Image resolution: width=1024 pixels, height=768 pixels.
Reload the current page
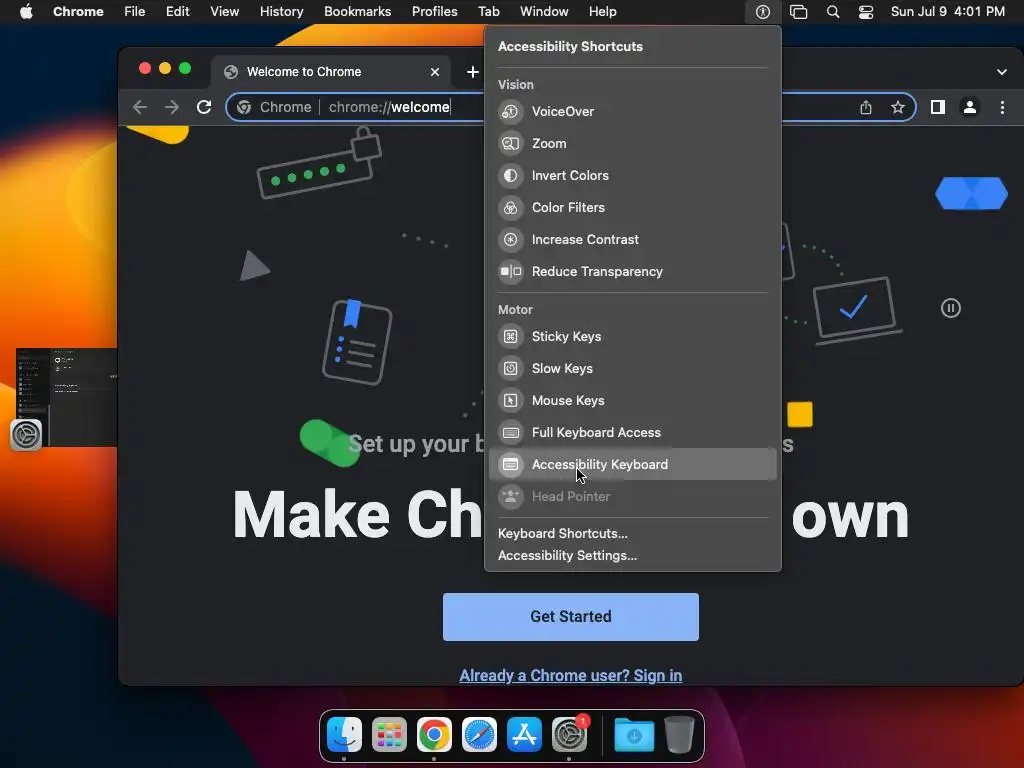204,107
